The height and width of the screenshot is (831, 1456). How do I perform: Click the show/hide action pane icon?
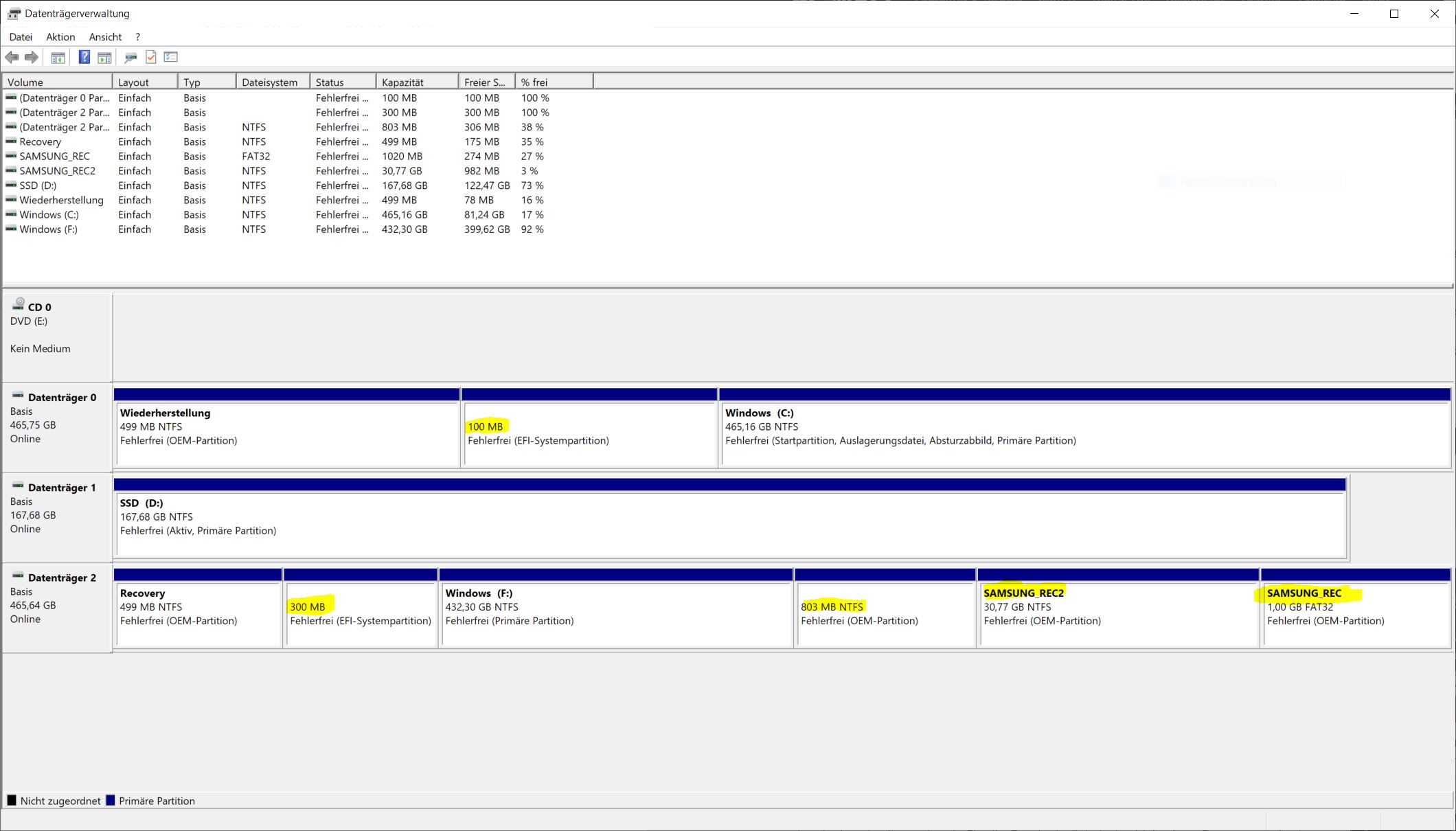click(104, 58)
